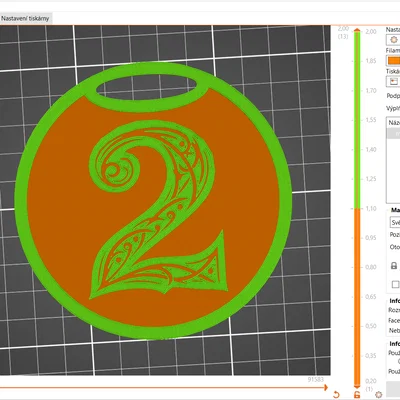This screenshot has width=400, height=400.
Task: Click the horizontal move slider arrow thumb
Action: [325, 387]
